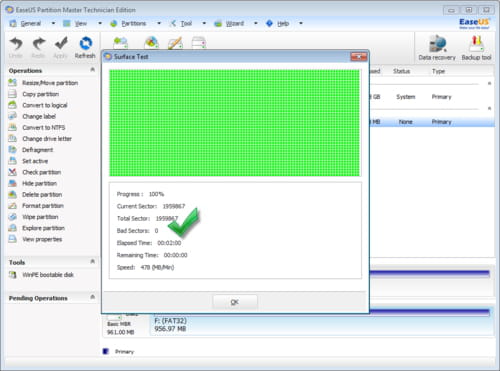Open the Wizard menu

click(235, 24)
